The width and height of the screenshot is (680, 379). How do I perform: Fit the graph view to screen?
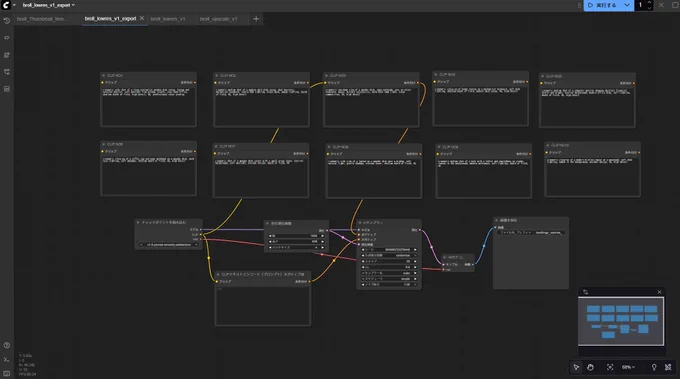click(610, 367)
